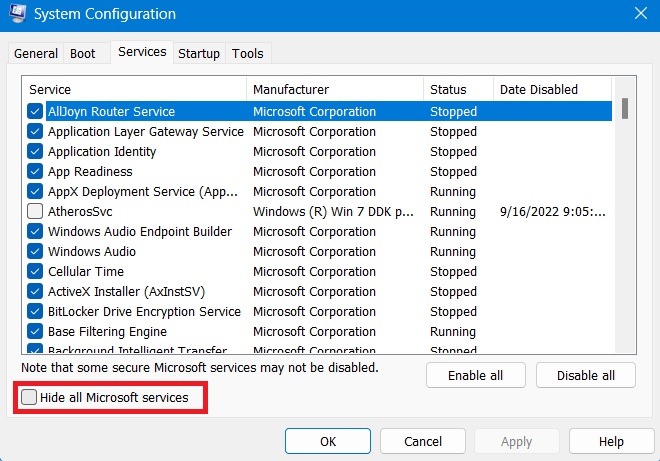Sort by the Date Disabled column header

552,89
